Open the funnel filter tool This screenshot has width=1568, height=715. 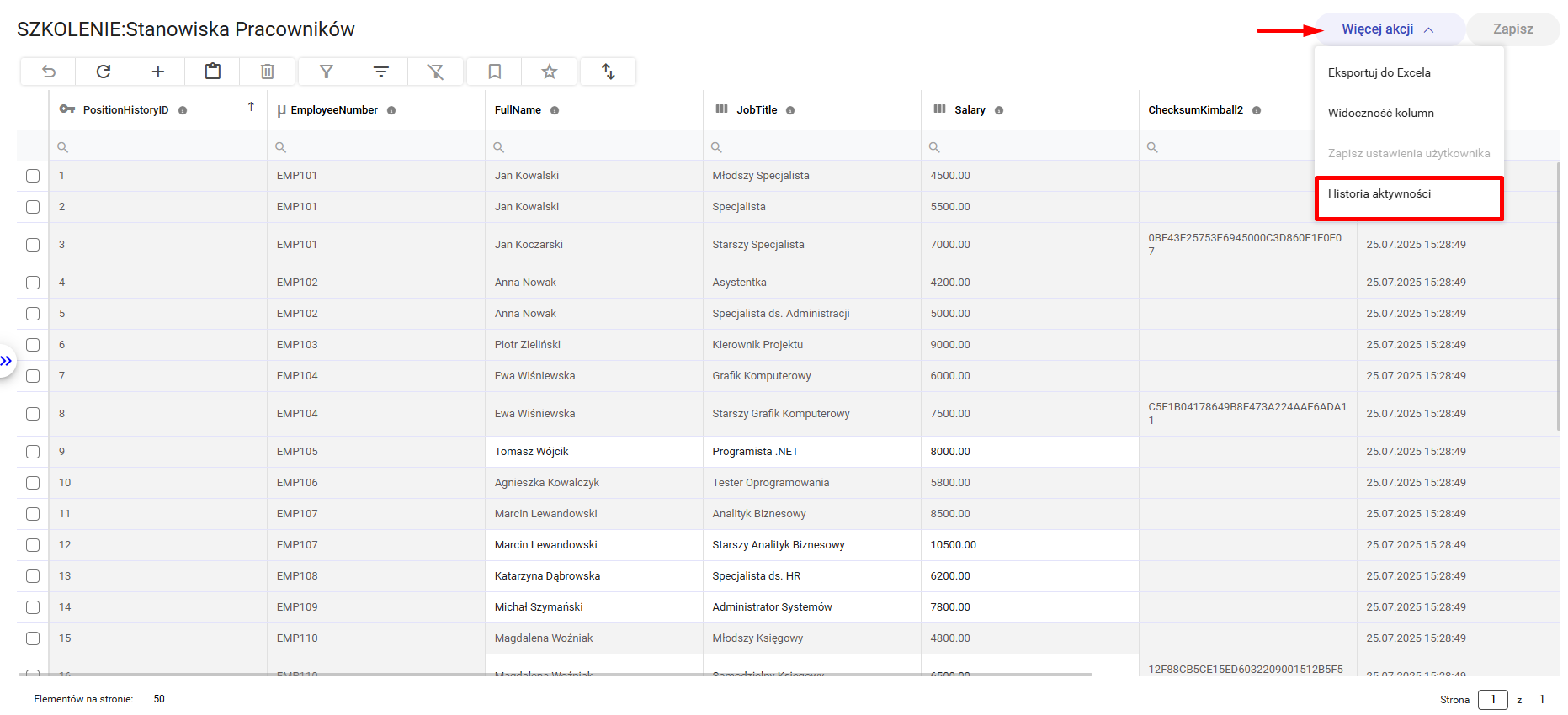[327, 71]
